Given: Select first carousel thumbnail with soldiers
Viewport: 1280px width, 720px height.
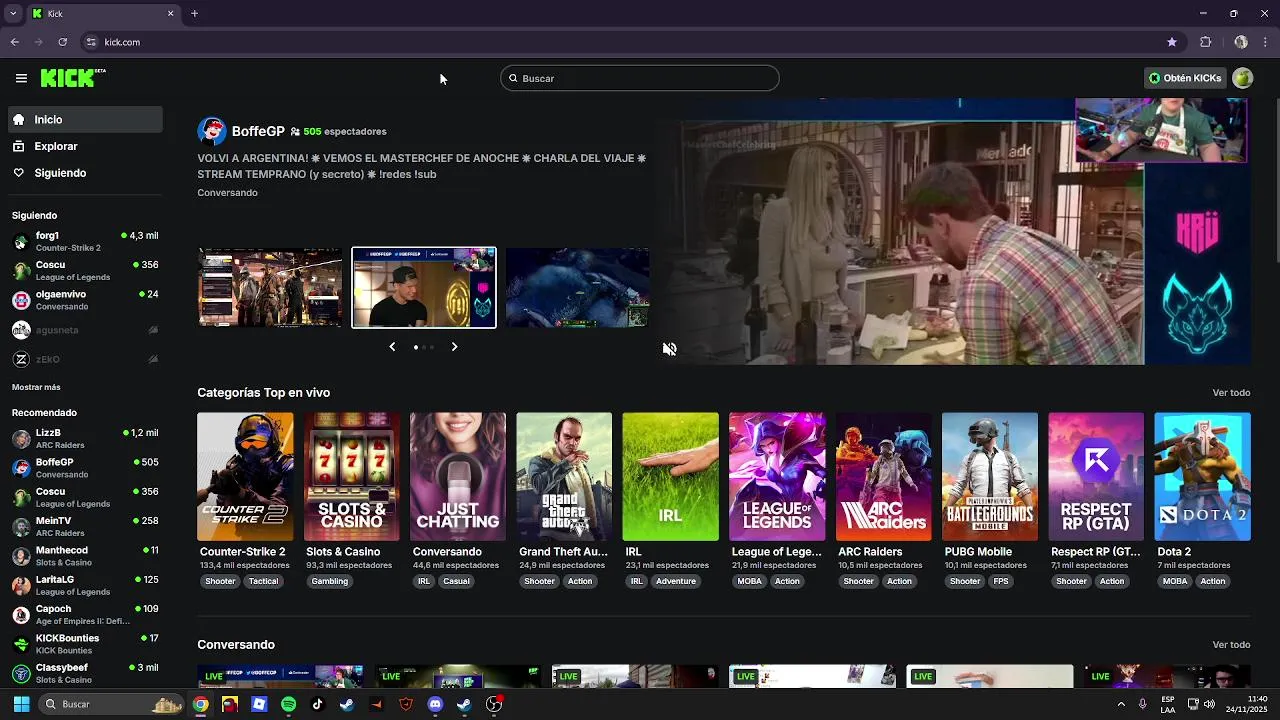Looking at the screenshot, I should (x=270, y=288).
